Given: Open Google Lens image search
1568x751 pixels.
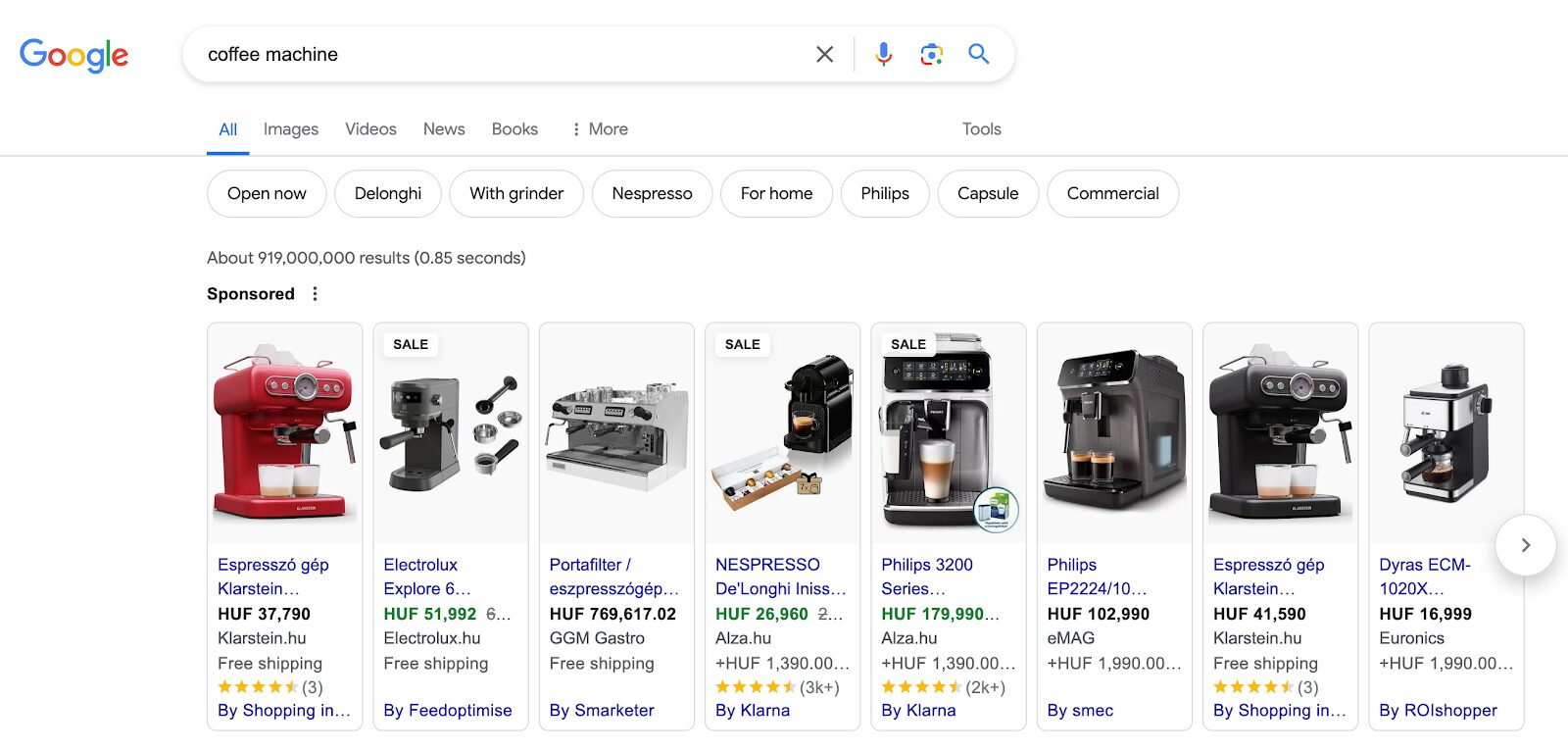Looking at the screenshot, I should (x=931, y=55).
